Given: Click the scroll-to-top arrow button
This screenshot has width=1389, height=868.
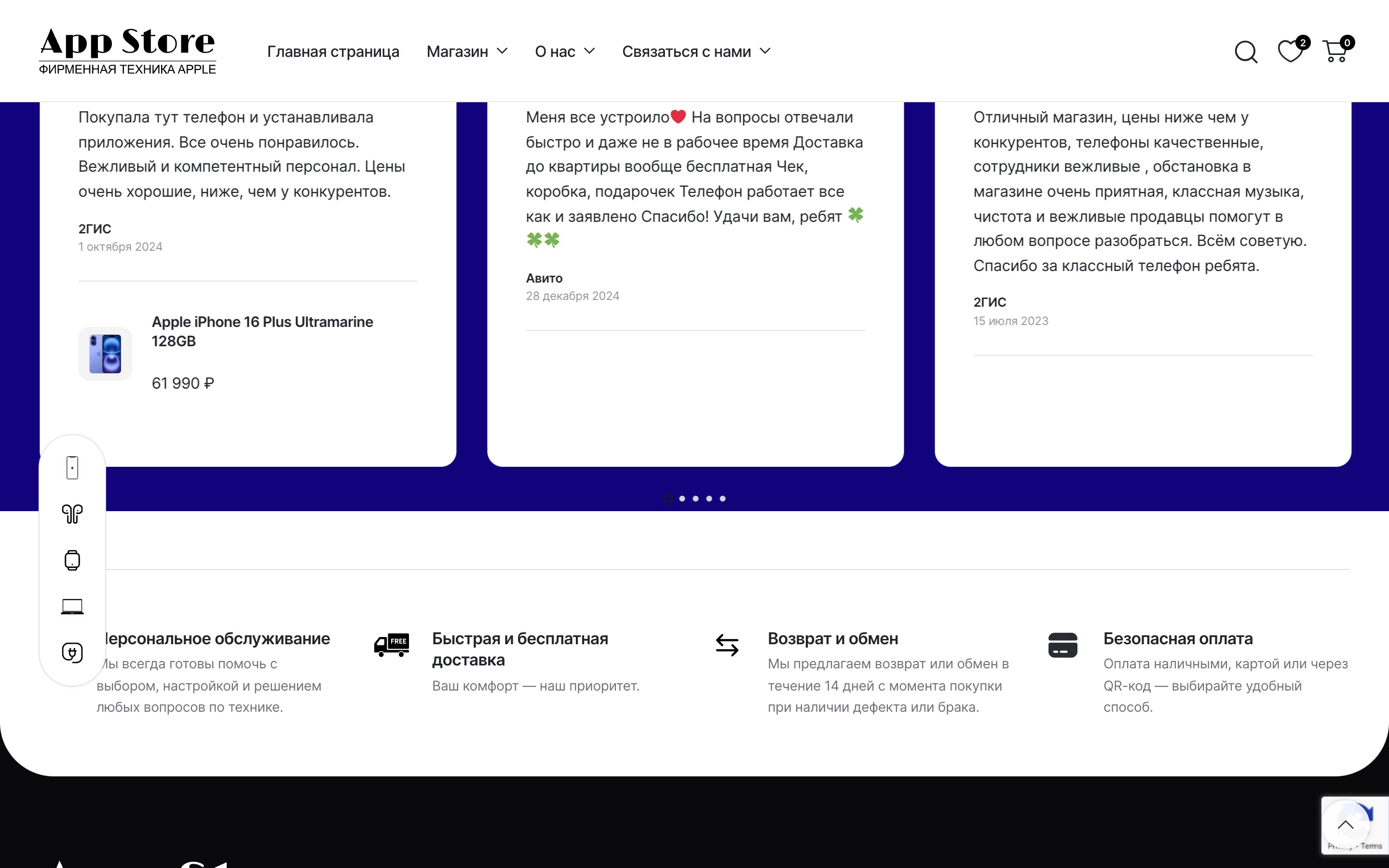Looking at the screenshot, I should (1346, 826).
